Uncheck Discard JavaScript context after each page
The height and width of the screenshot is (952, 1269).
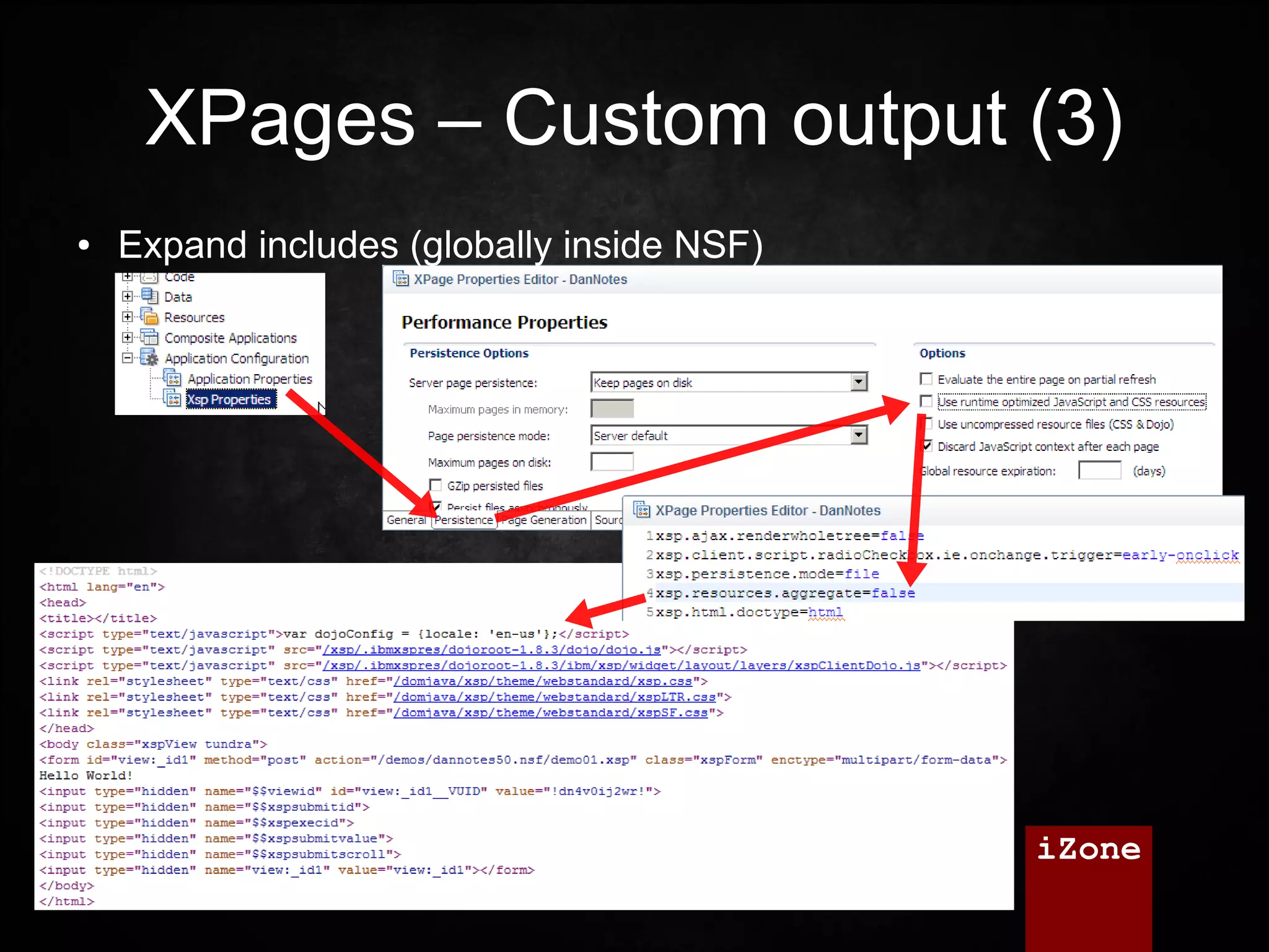pyautogui.click(x=927, y=446)
